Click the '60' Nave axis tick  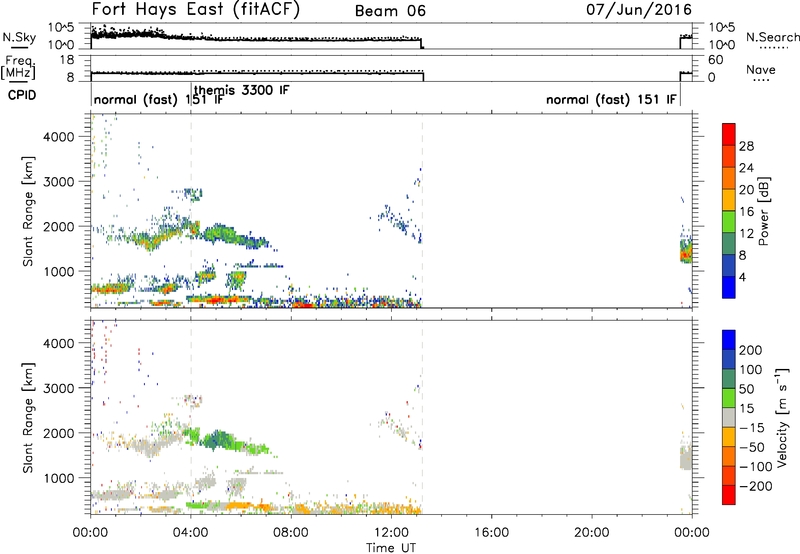[716, 60]
